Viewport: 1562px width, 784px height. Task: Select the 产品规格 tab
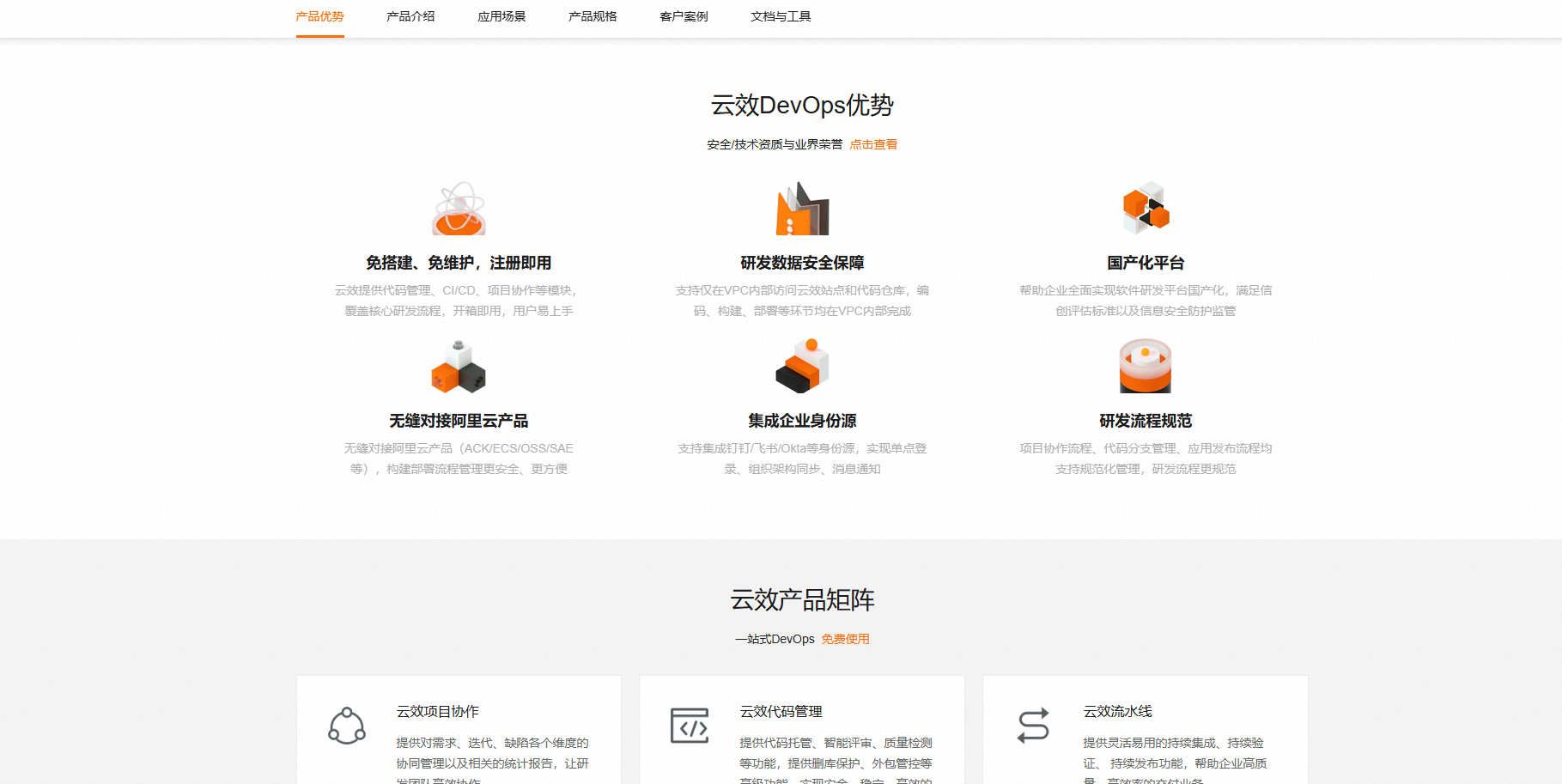click(593, 16)
